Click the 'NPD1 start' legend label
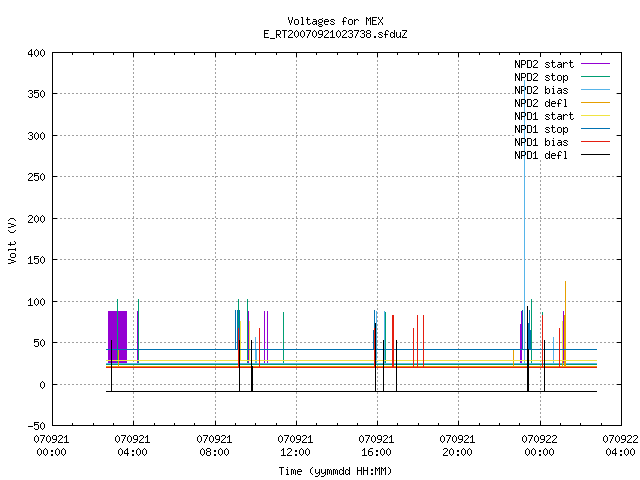 (544, 116)
